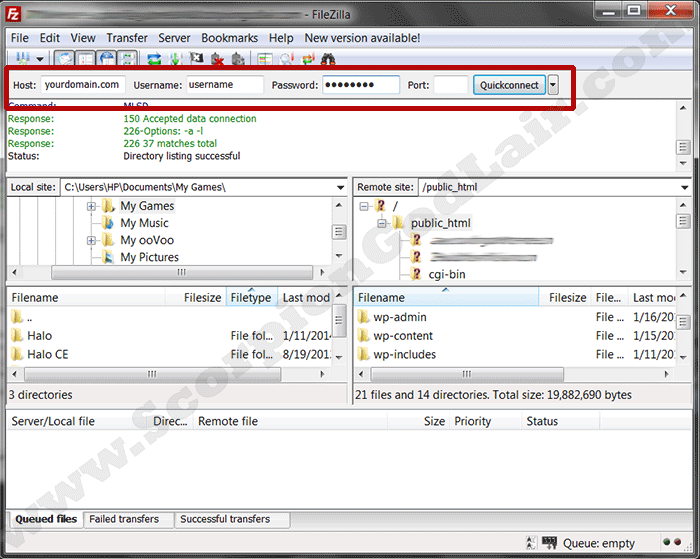Toggle synchronized browsing icon
This screenshot has width=700, height=559.
tap(308, 58)
